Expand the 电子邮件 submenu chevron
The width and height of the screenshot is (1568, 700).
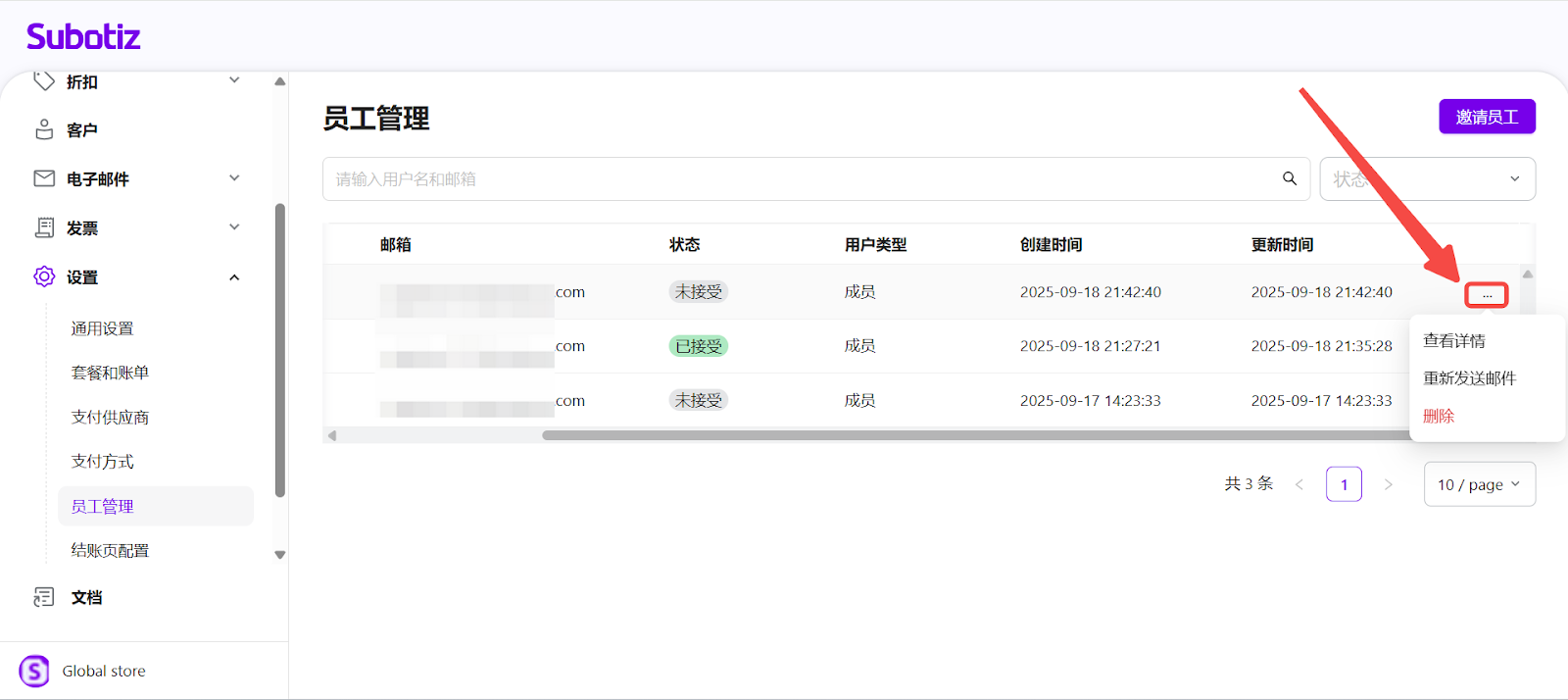[234, 178]
